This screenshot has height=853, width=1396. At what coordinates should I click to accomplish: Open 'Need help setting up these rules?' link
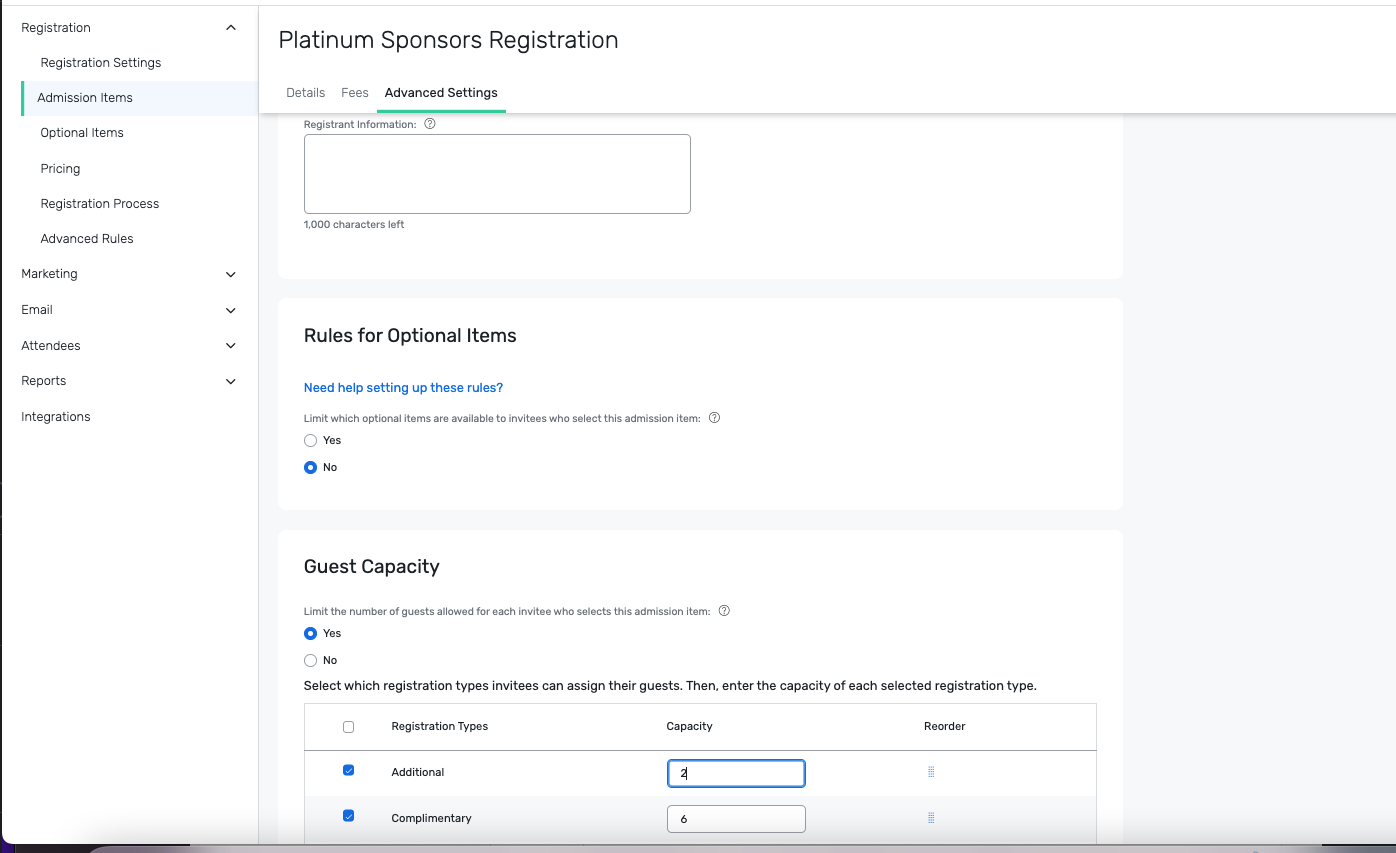click(403, 388)
